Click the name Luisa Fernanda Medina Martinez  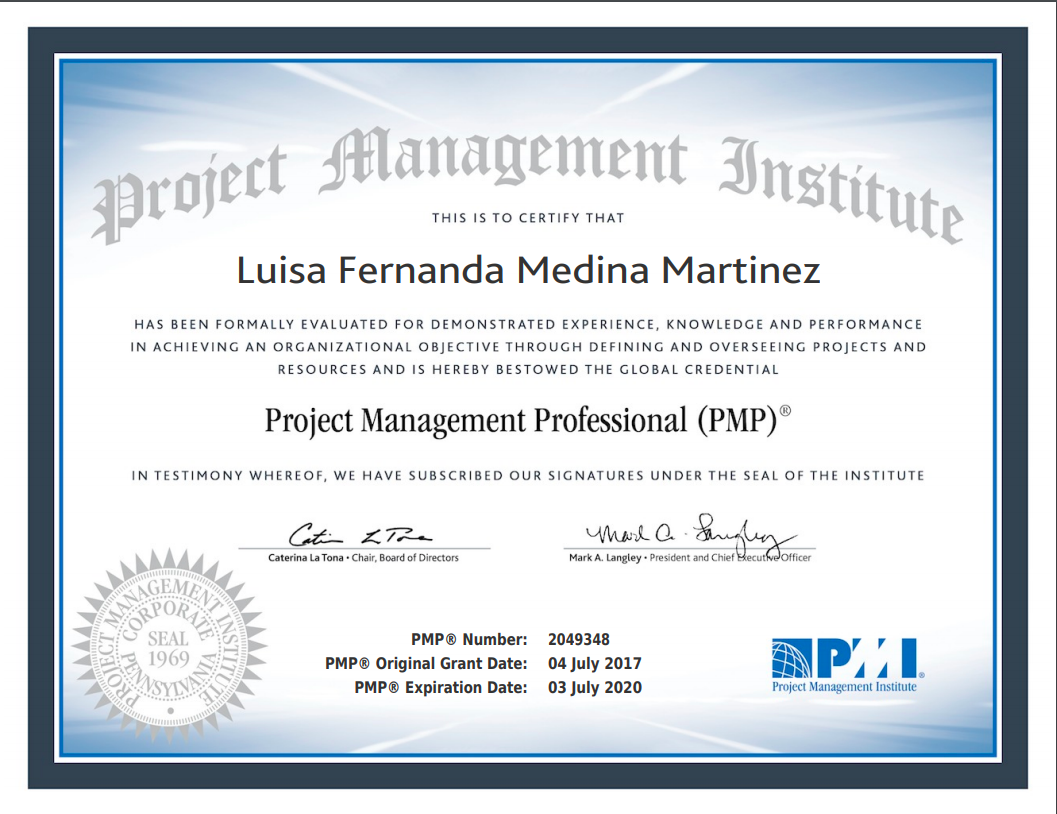point(528,270)
